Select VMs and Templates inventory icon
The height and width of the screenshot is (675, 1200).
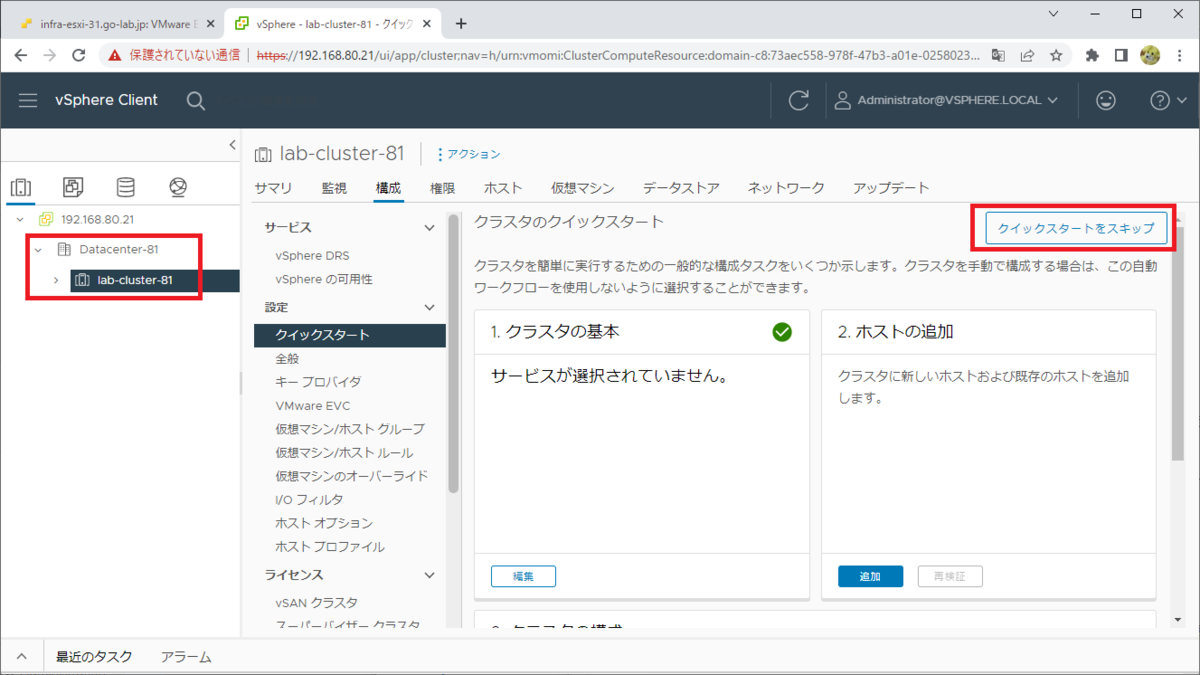73,187
